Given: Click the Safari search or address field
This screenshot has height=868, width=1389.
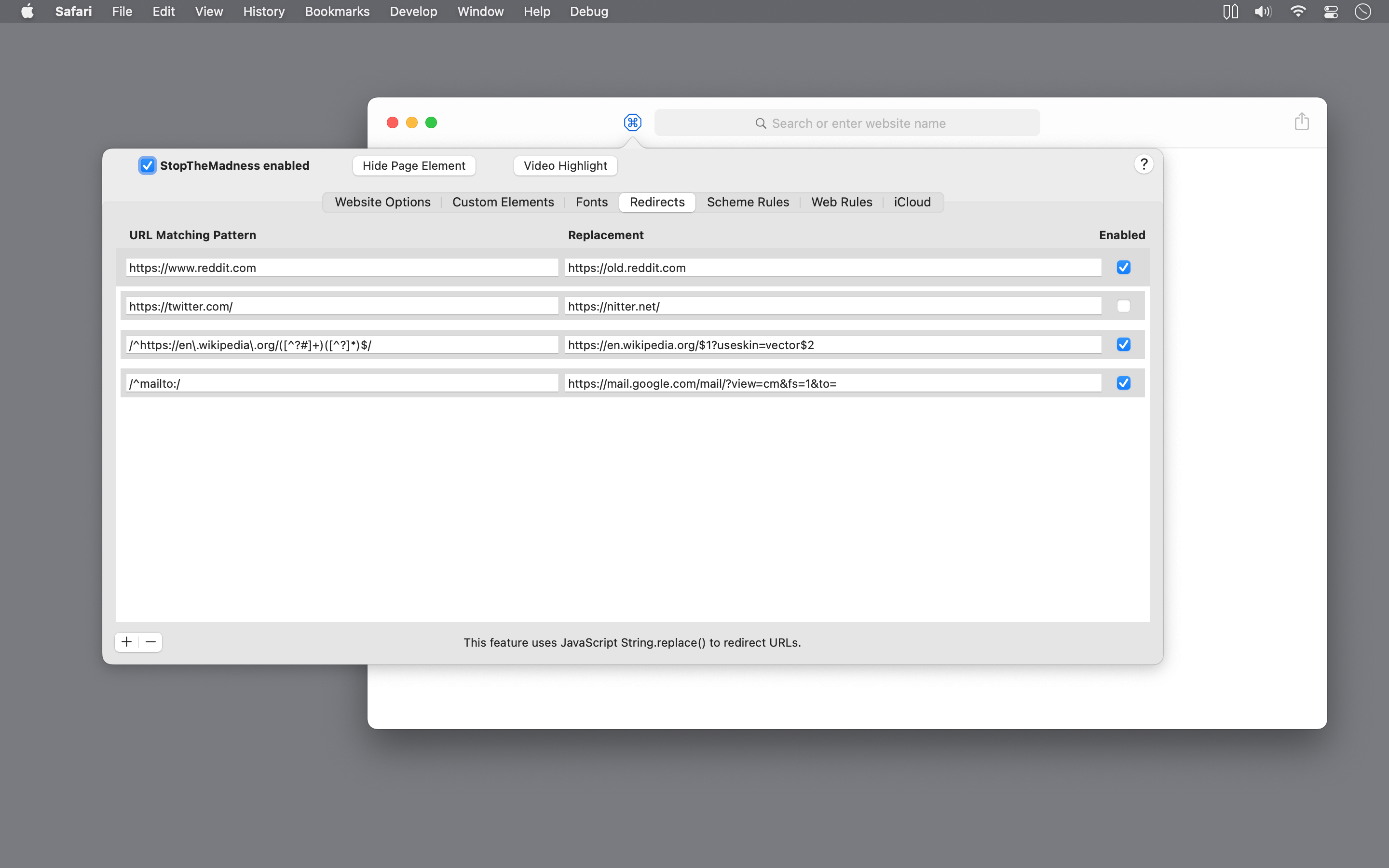Looking at the screenshot, I should (846, 123).
